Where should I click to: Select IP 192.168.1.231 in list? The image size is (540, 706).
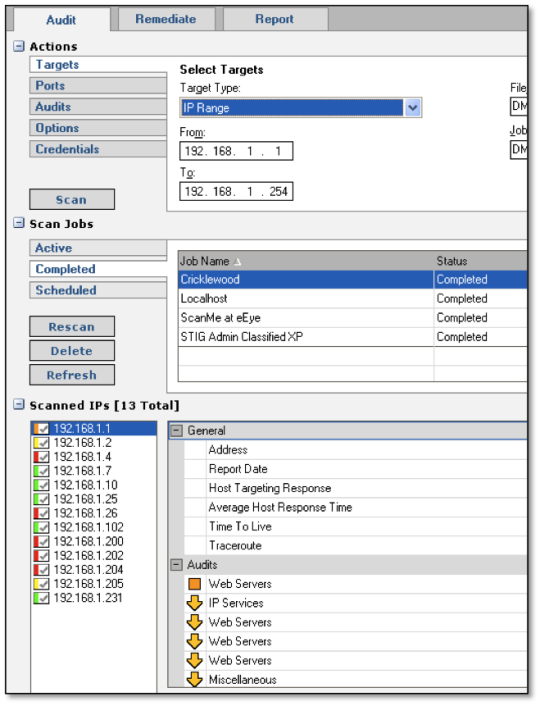88,598
